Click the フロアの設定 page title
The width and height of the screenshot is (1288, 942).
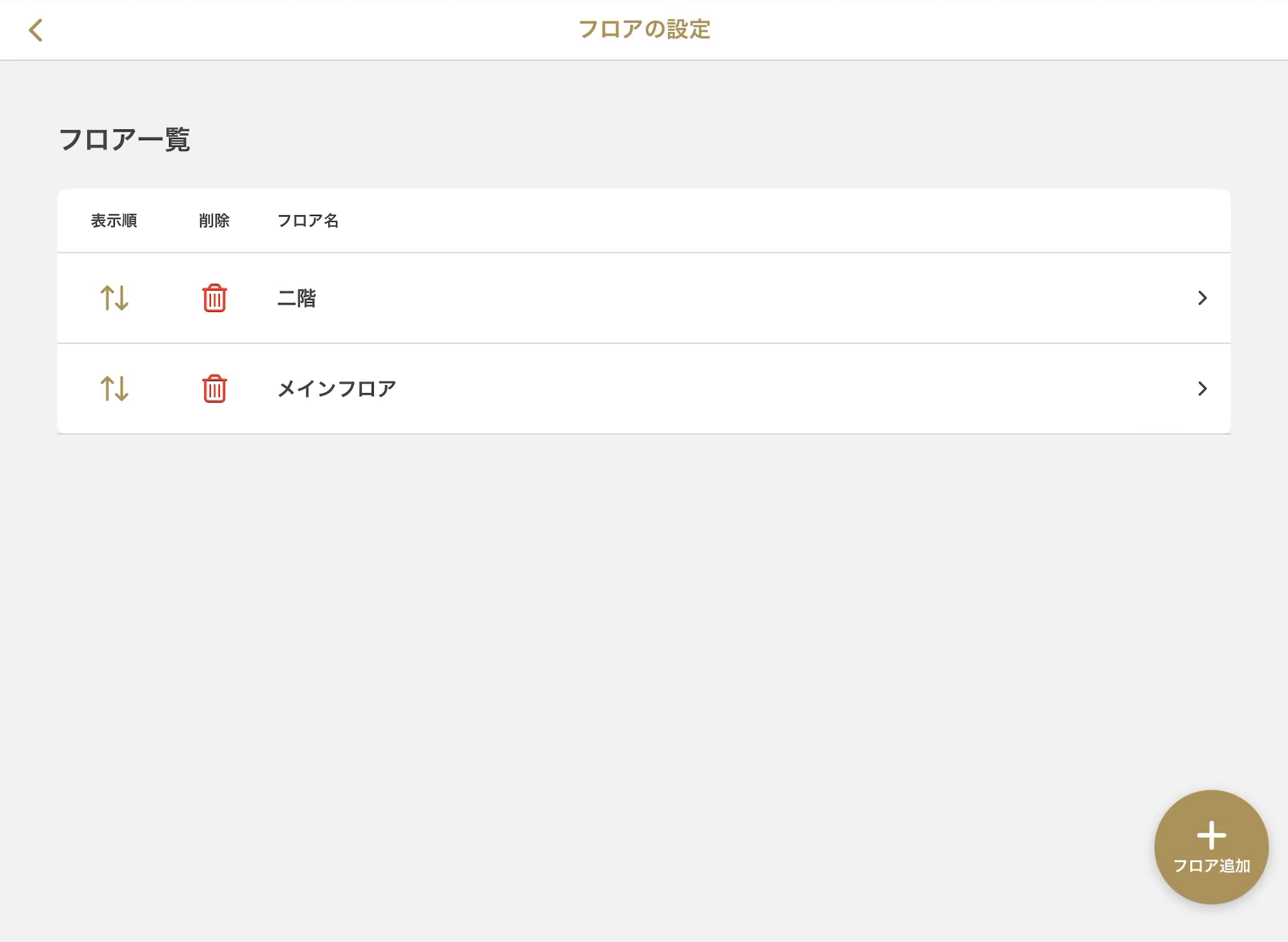click(x=644, y=30)
